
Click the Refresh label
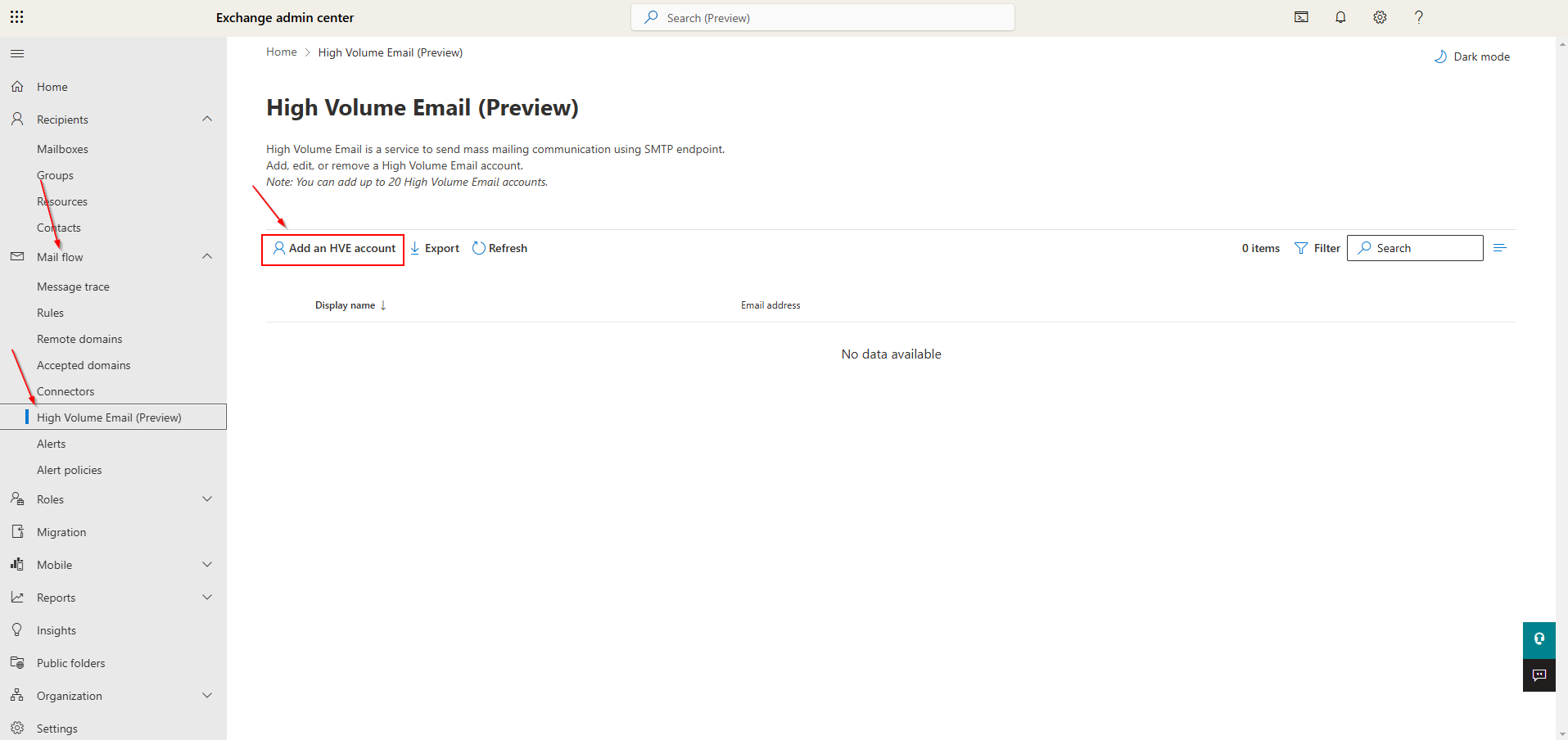coord(508,248)
